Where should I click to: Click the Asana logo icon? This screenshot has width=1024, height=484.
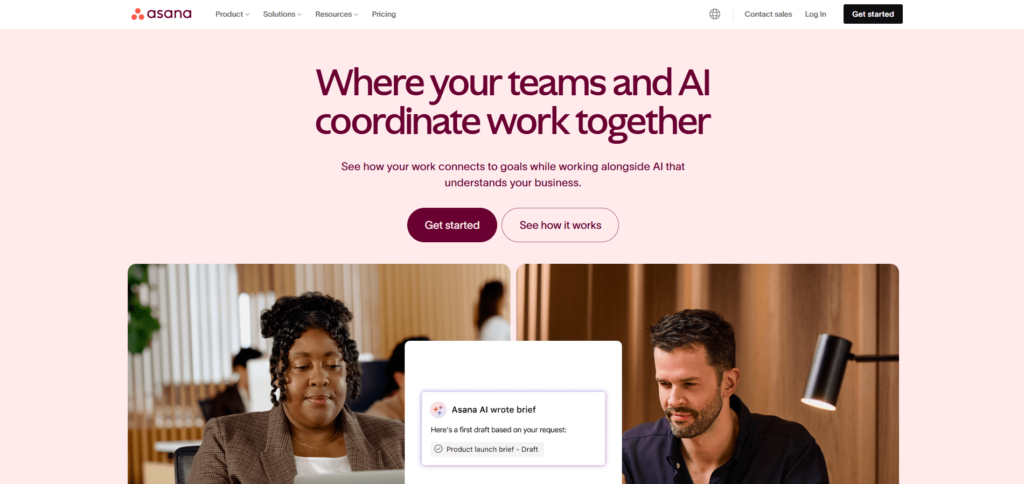(x=138, y=14)
